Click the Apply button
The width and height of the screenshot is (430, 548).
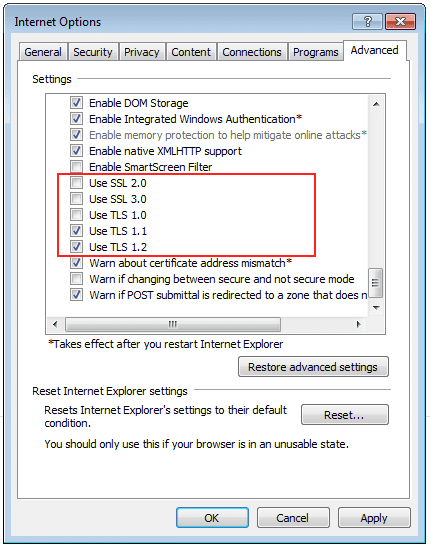(374, 518)
